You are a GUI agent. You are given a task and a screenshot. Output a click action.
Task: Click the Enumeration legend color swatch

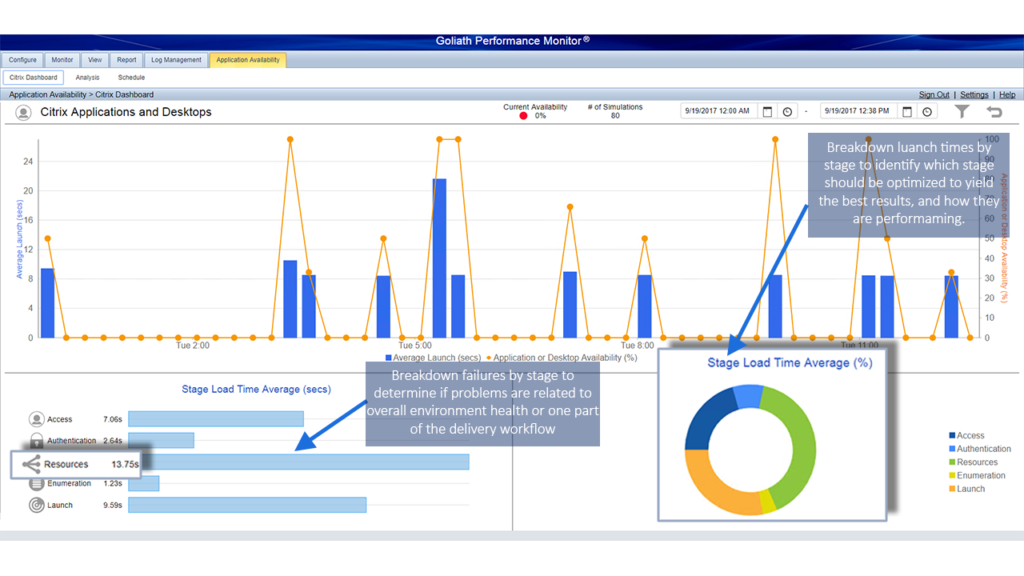pyautogui.click(x=952, y=475)
